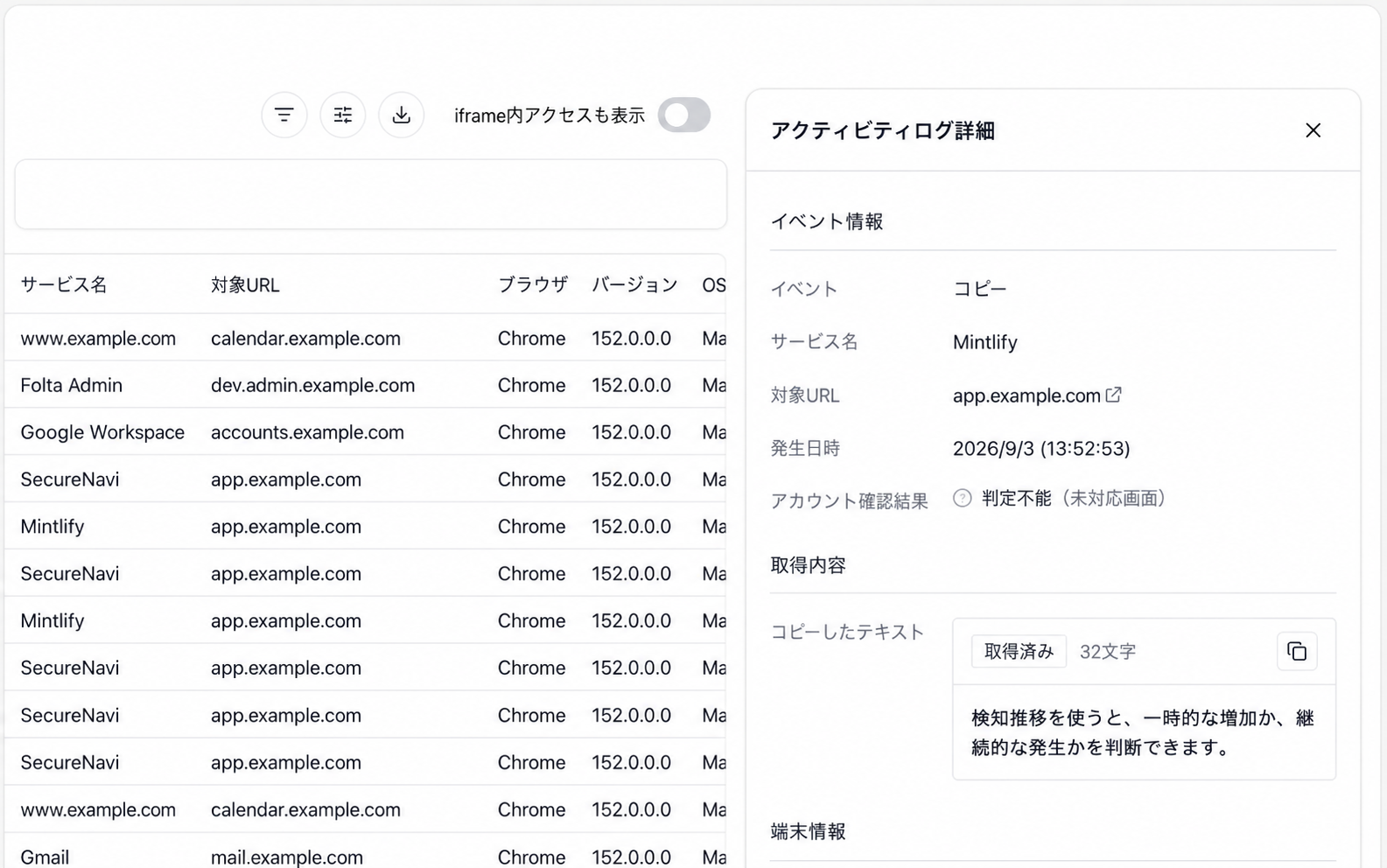The image size is (1387, 868).
Task: Open app.example.com link in detail panel
Action: 1026,395
